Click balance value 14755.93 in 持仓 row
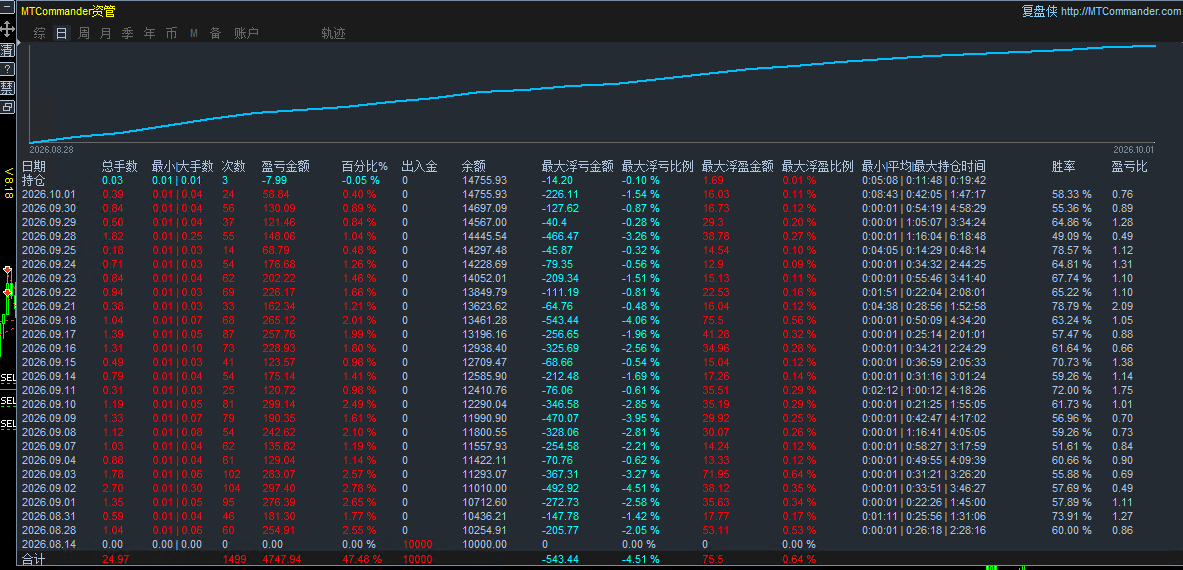This screenshot has width=1183, height=570. pos(484,180)
